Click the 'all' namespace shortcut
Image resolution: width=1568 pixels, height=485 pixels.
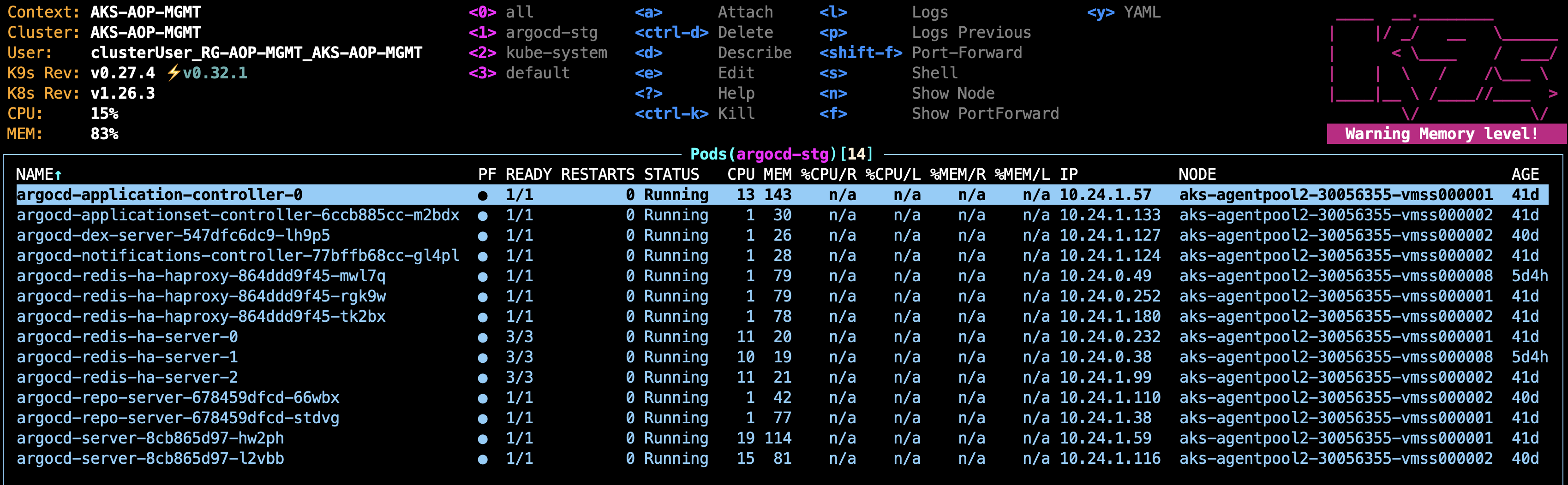click(501, 12)
